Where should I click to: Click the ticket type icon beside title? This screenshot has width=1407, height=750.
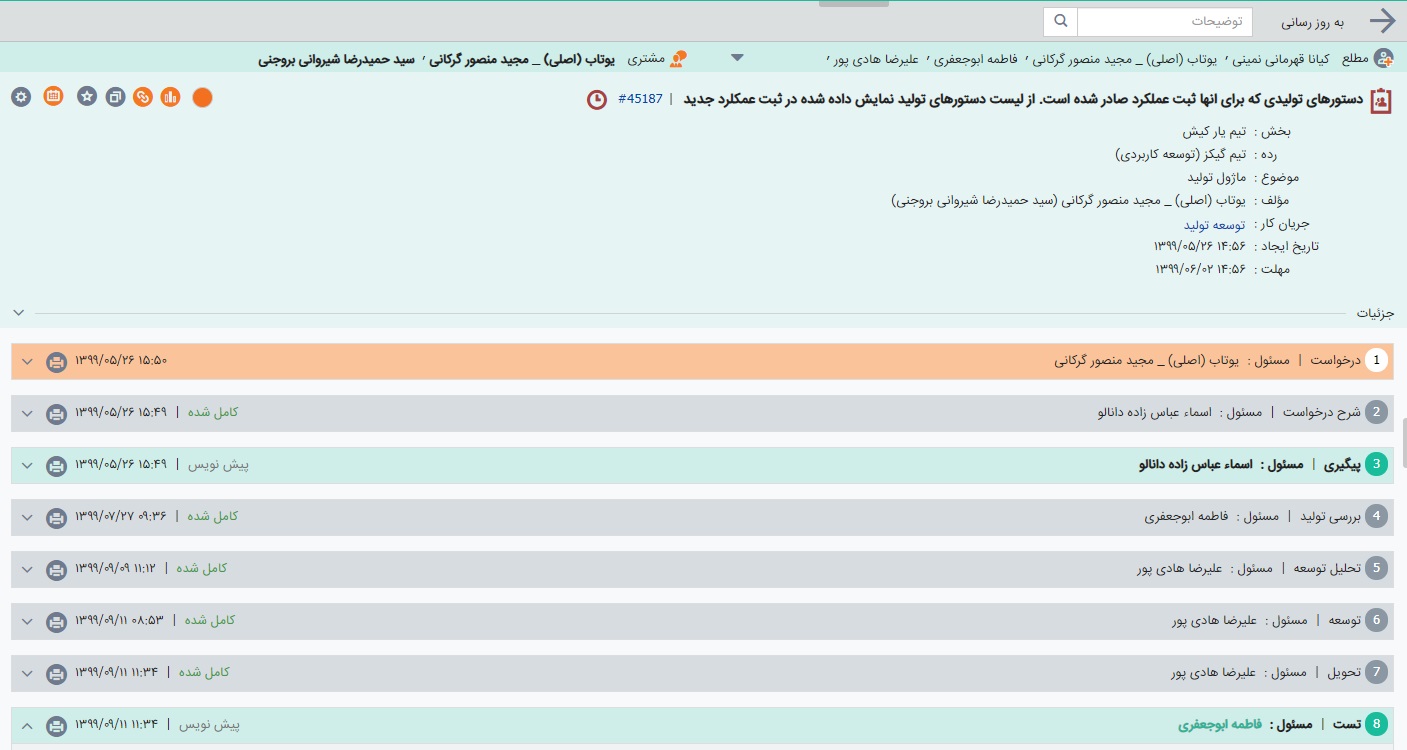[1381, 100]
